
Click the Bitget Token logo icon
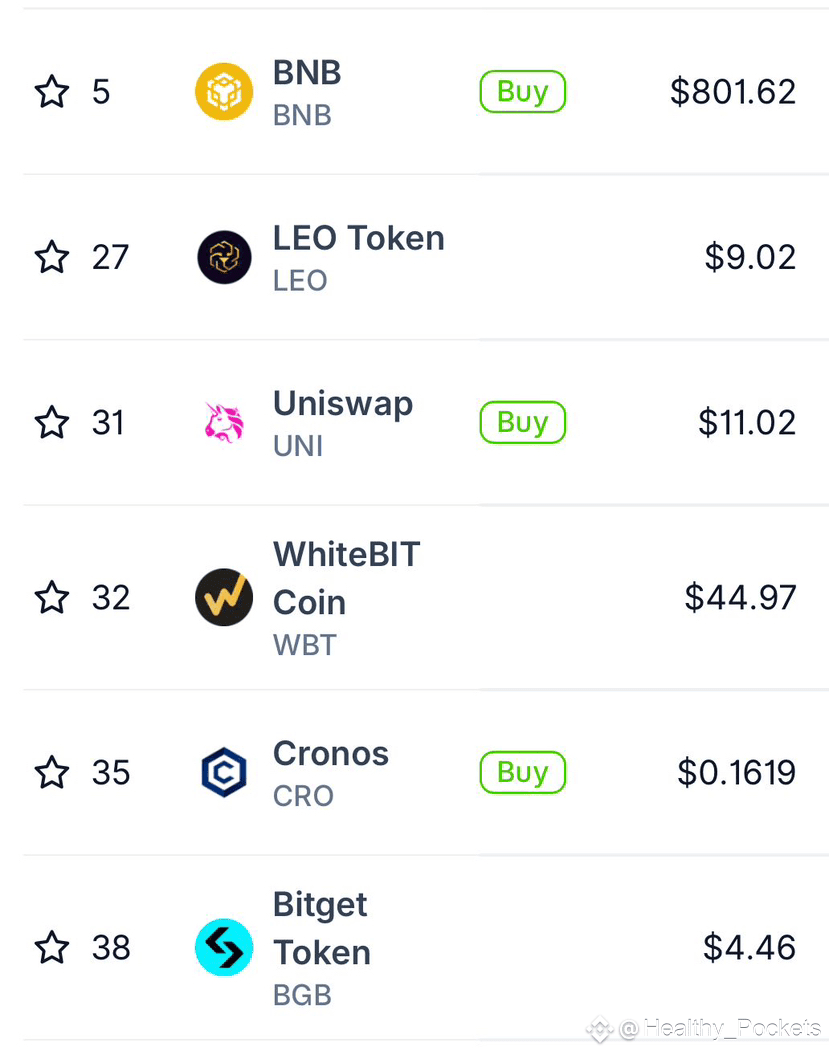click(x=224, y=947)
